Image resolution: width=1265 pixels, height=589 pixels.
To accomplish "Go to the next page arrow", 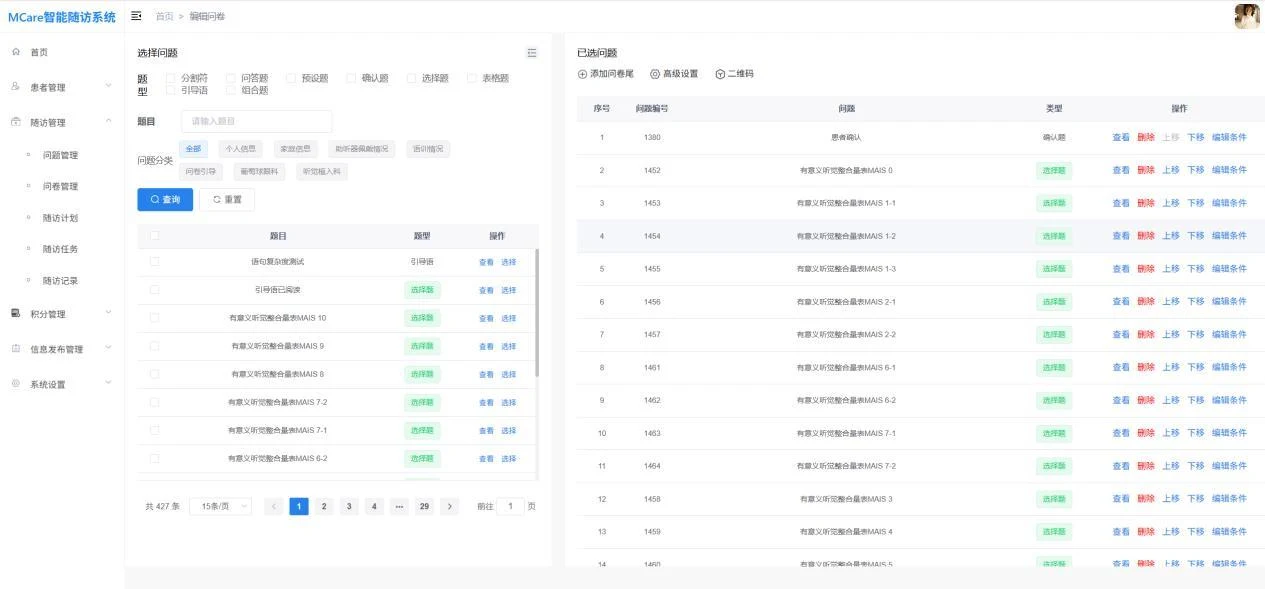I will (x=450, y=507).
